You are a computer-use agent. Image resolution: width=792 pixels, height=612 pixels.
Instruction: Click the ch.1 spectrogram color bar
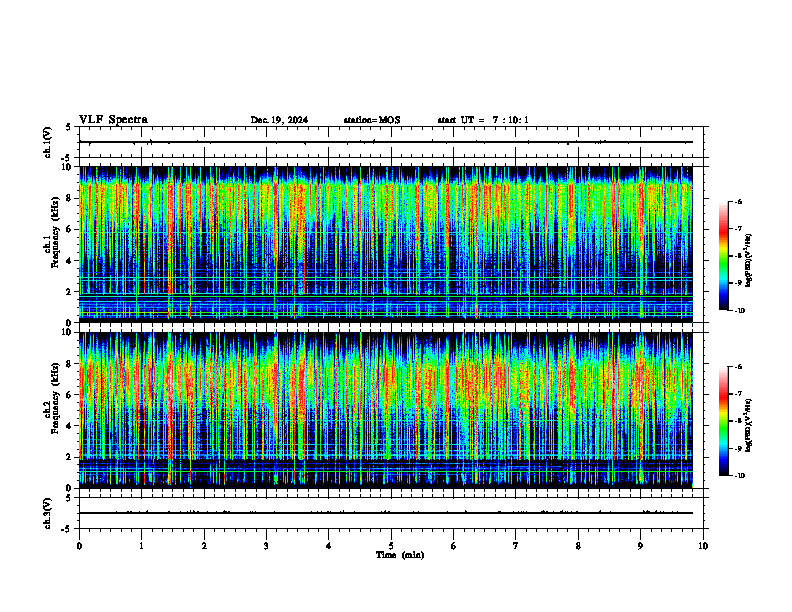(723, 256)
